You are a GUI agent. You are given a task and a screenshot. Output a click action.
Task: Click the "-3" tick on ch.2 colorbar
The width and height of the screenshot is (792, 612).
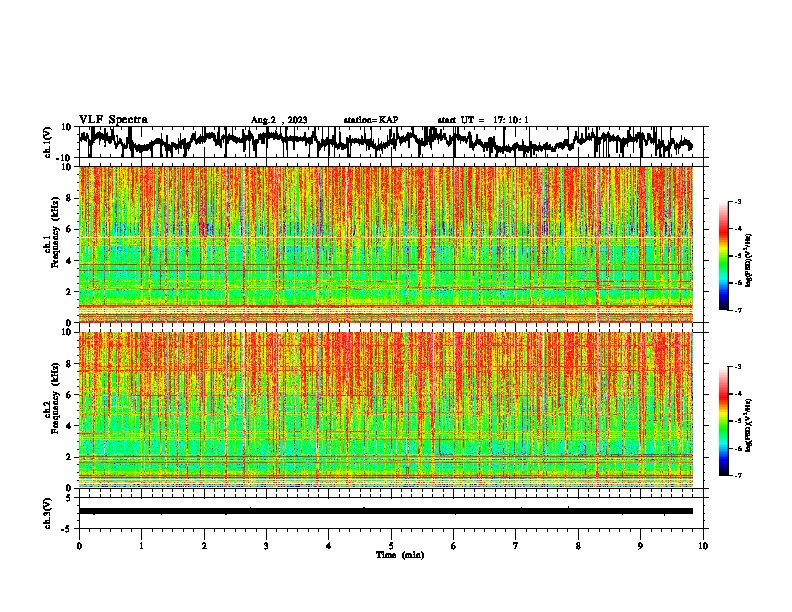737,367
